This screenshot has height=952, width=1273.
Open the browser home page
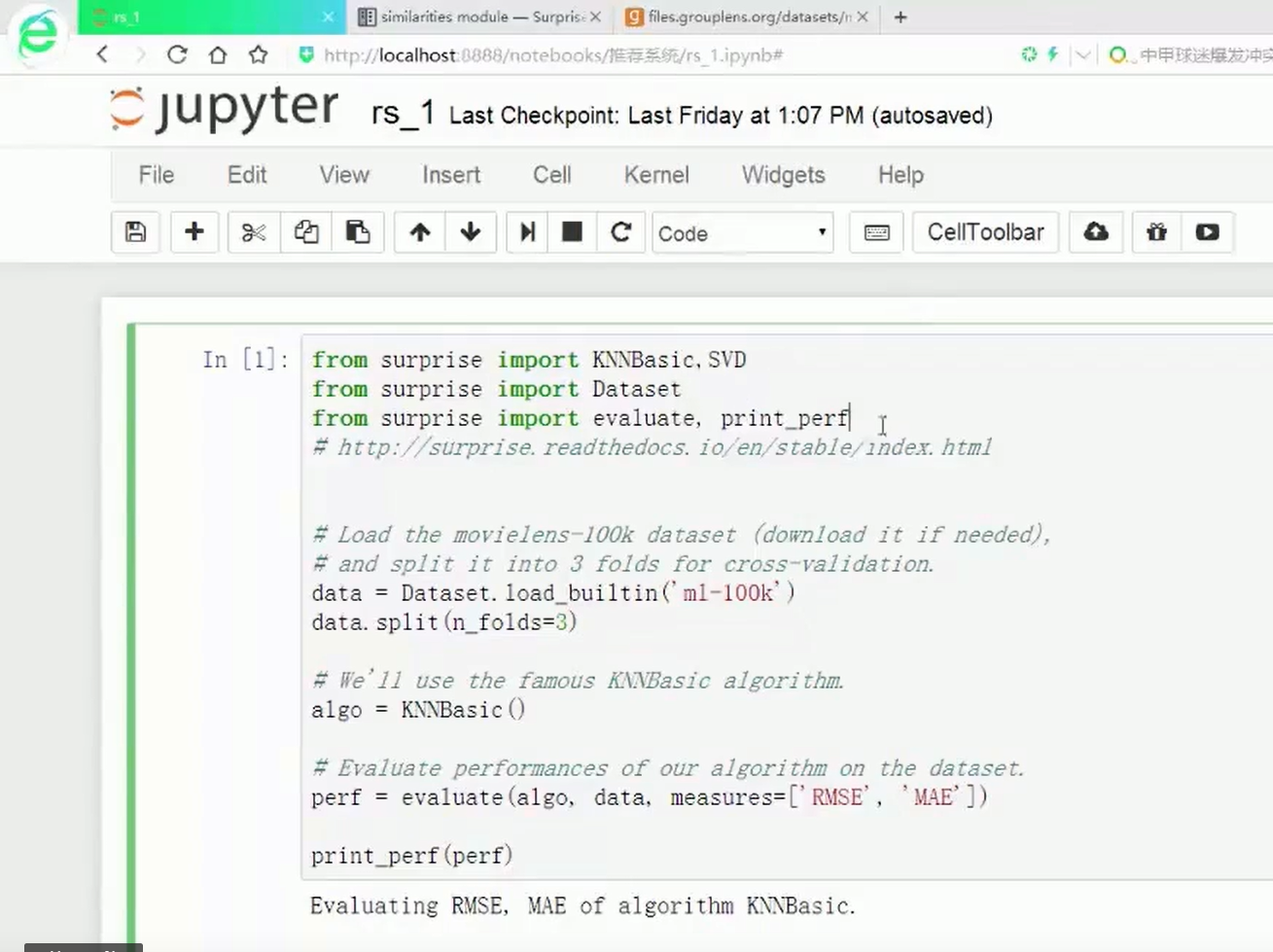218,54
